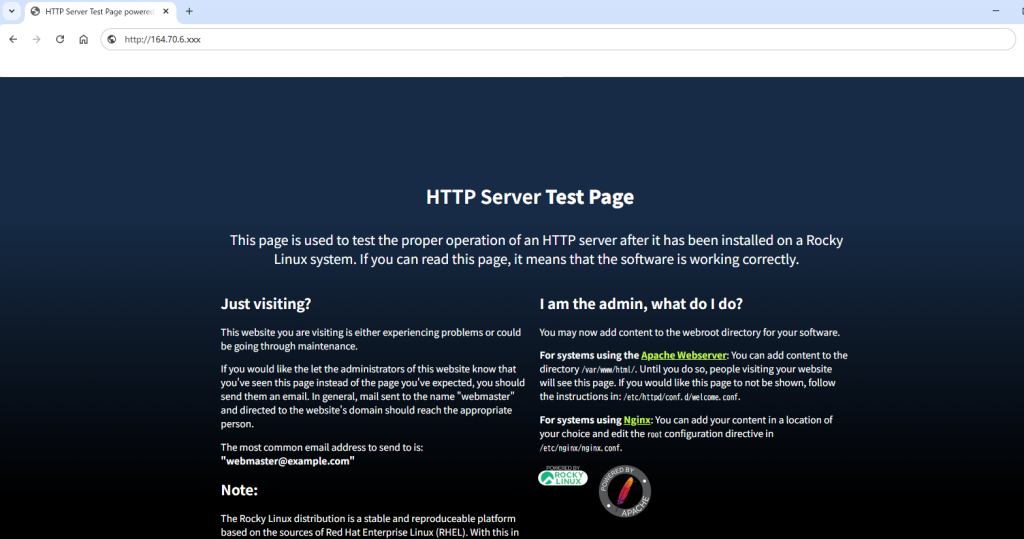Image resolution: width=1024 pixels, height=539 pixels.
Task: Click the 'I am the admin' heading
Action: pyautogui.click(x=641, y=304)
